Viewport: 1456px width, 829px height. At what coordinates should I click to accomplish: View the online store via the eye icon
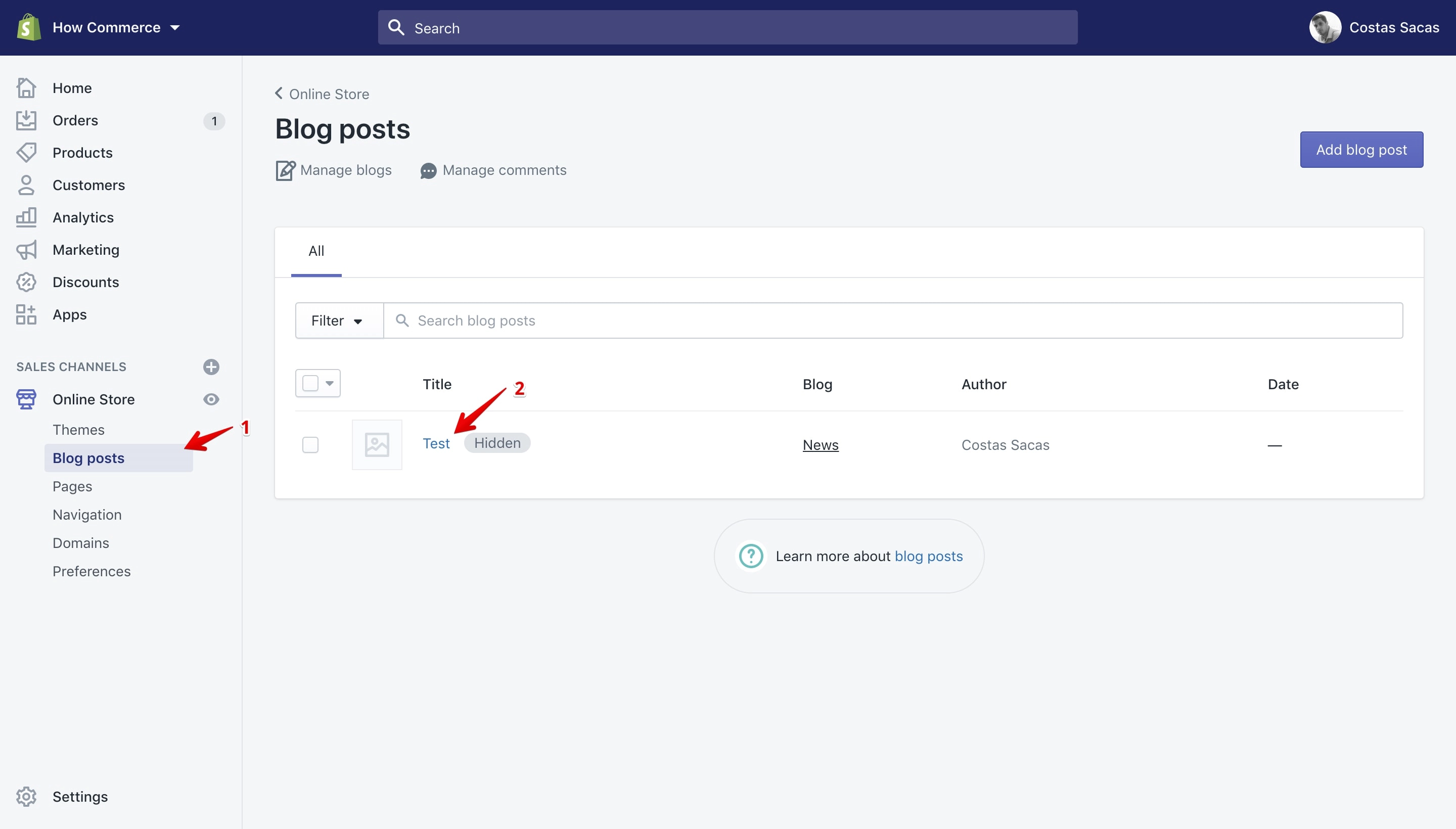point(211,399)
